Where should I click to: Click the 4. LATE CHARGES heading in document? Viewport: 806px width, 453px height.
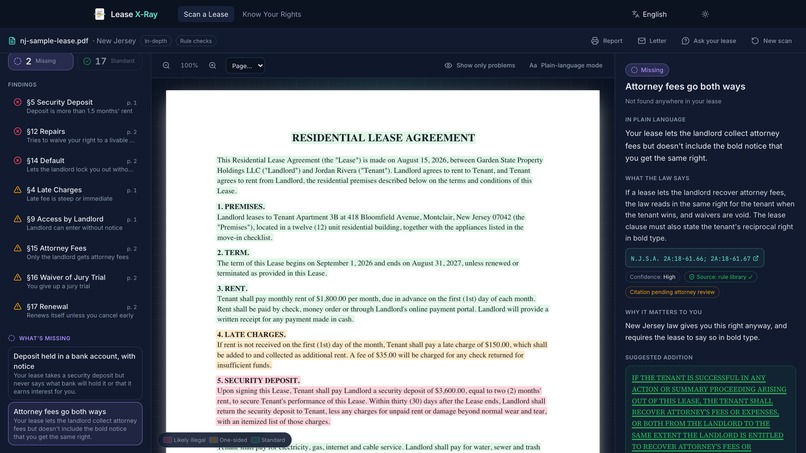coord(251,334)
